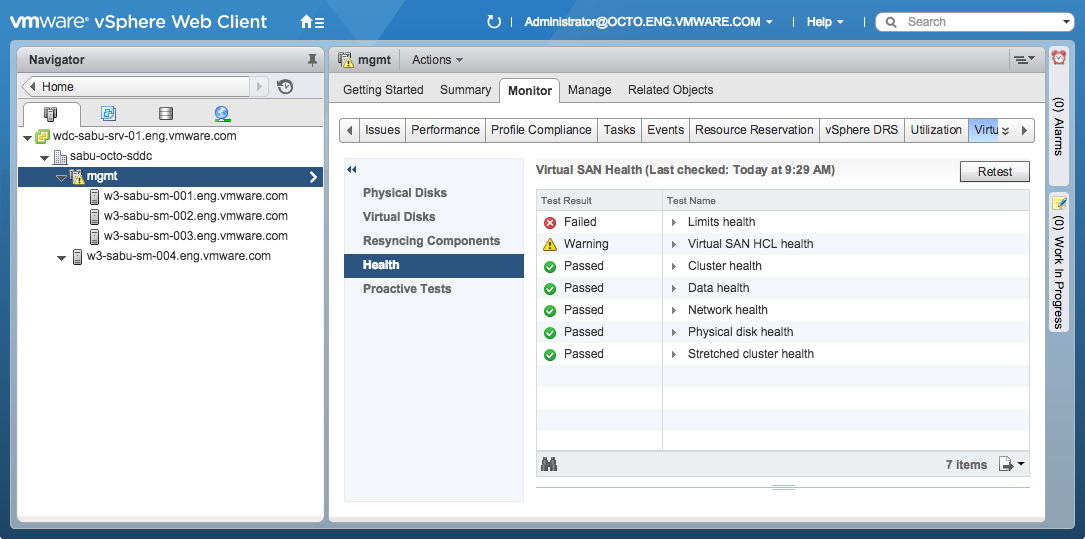Click the Alarms bell icon

click(1059, 57)
